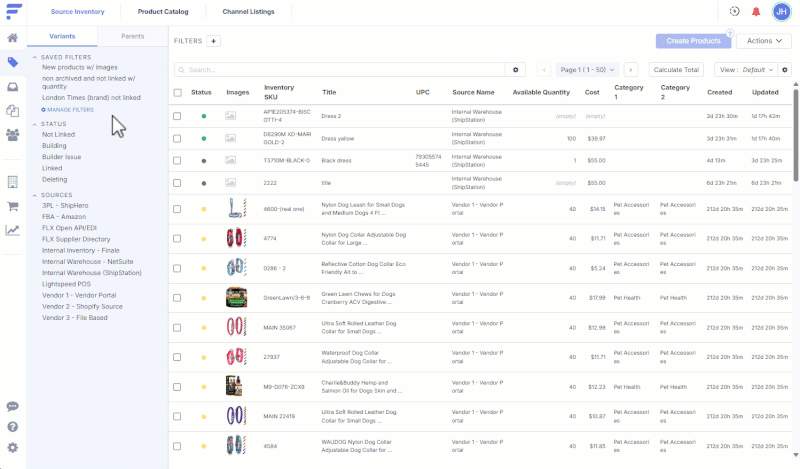This screenshot has width=800, height=469.
Task: Open the help question mark sidebar icon
Action: click(x=12, y=427)
